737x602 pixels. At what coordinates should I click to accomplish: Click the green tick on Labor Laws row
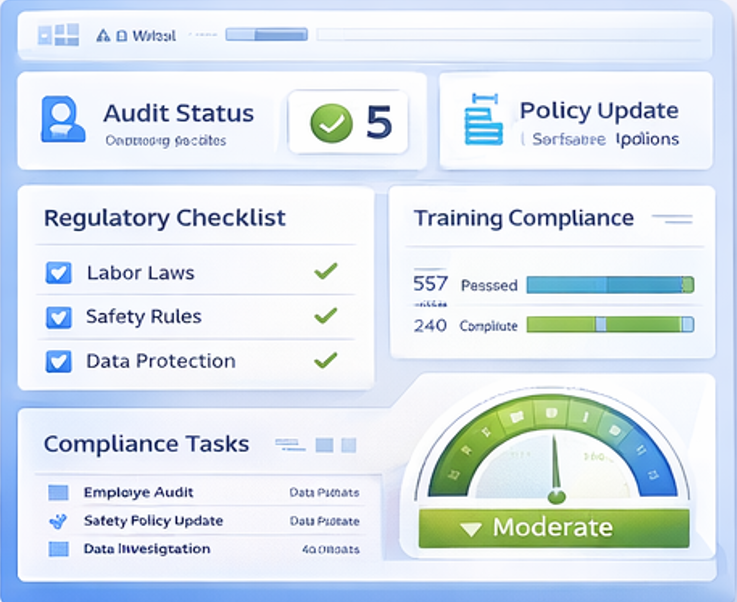coord(326,271)
